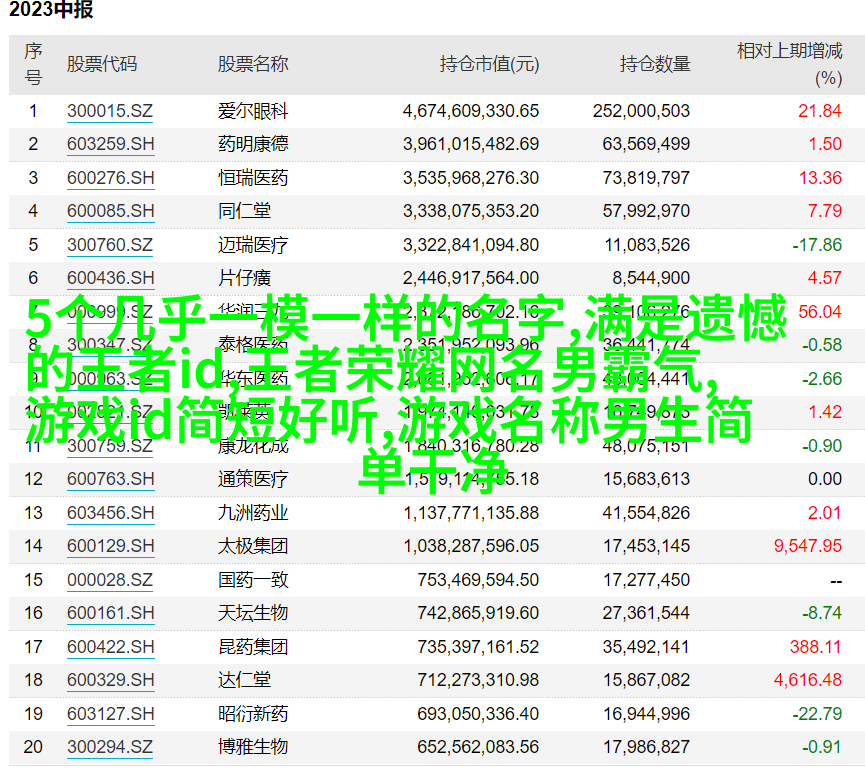This screenshot has height=776, width=865.
Task: Click market value 4,674,609,330.65
Action: pos(471,111)
